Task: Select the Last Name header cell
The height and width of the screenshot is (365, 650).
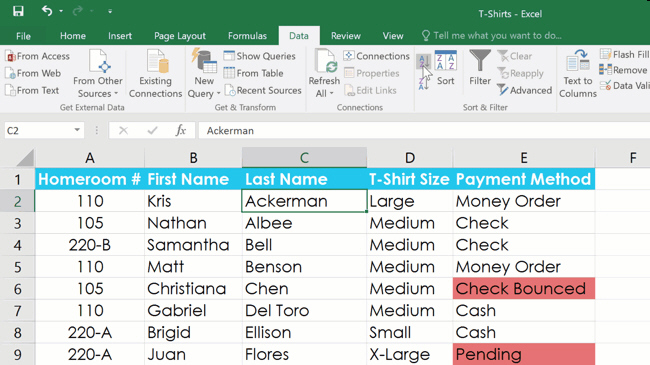Action: click(x=304, y=179)
